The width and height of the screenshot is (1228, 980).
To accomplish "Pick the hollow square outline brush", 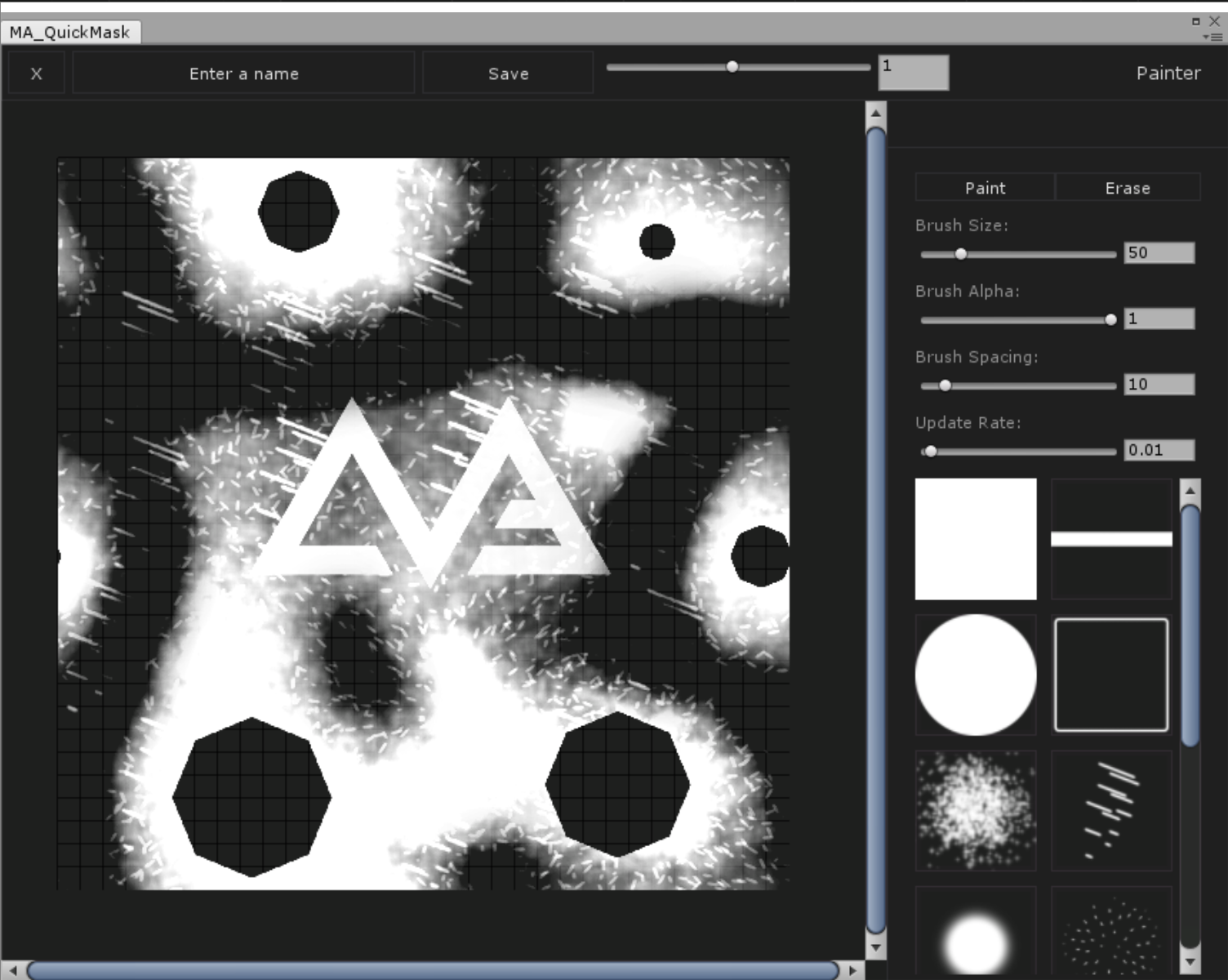I will [x=1111, y=675].
